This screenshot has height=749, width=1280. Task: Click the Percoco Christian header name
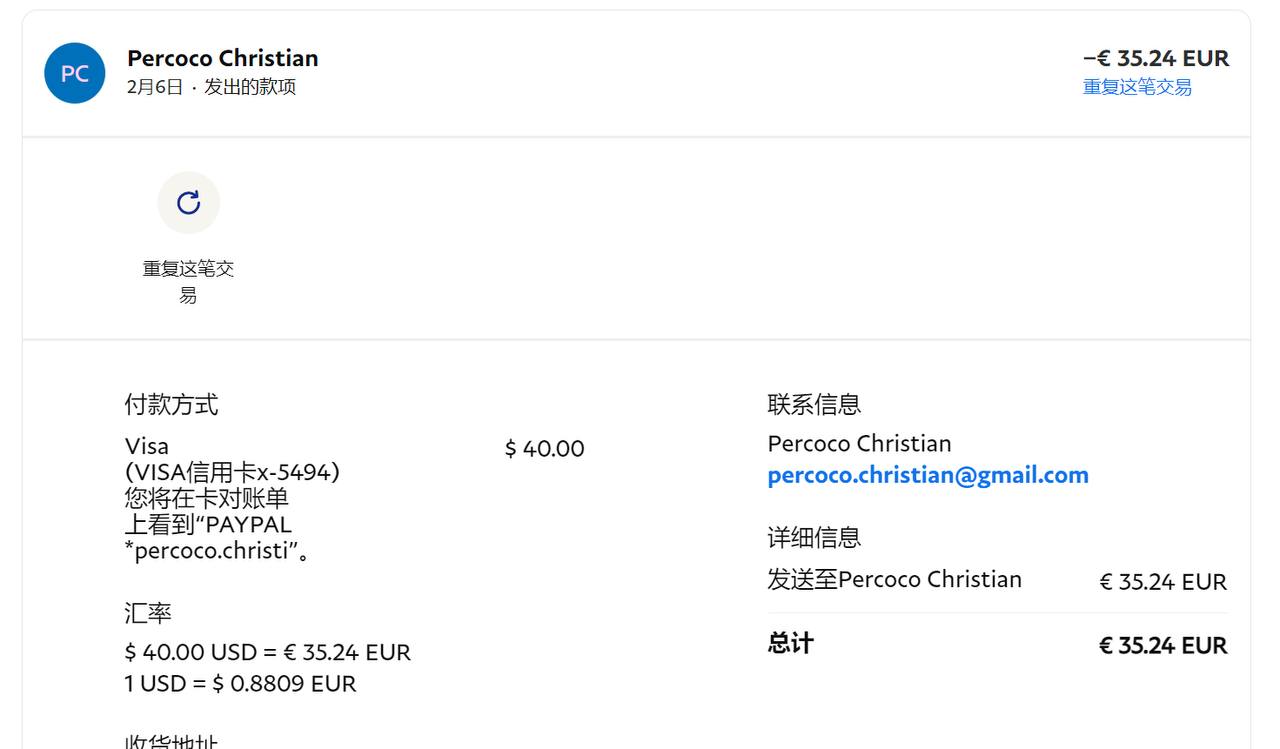coord(223,58)
